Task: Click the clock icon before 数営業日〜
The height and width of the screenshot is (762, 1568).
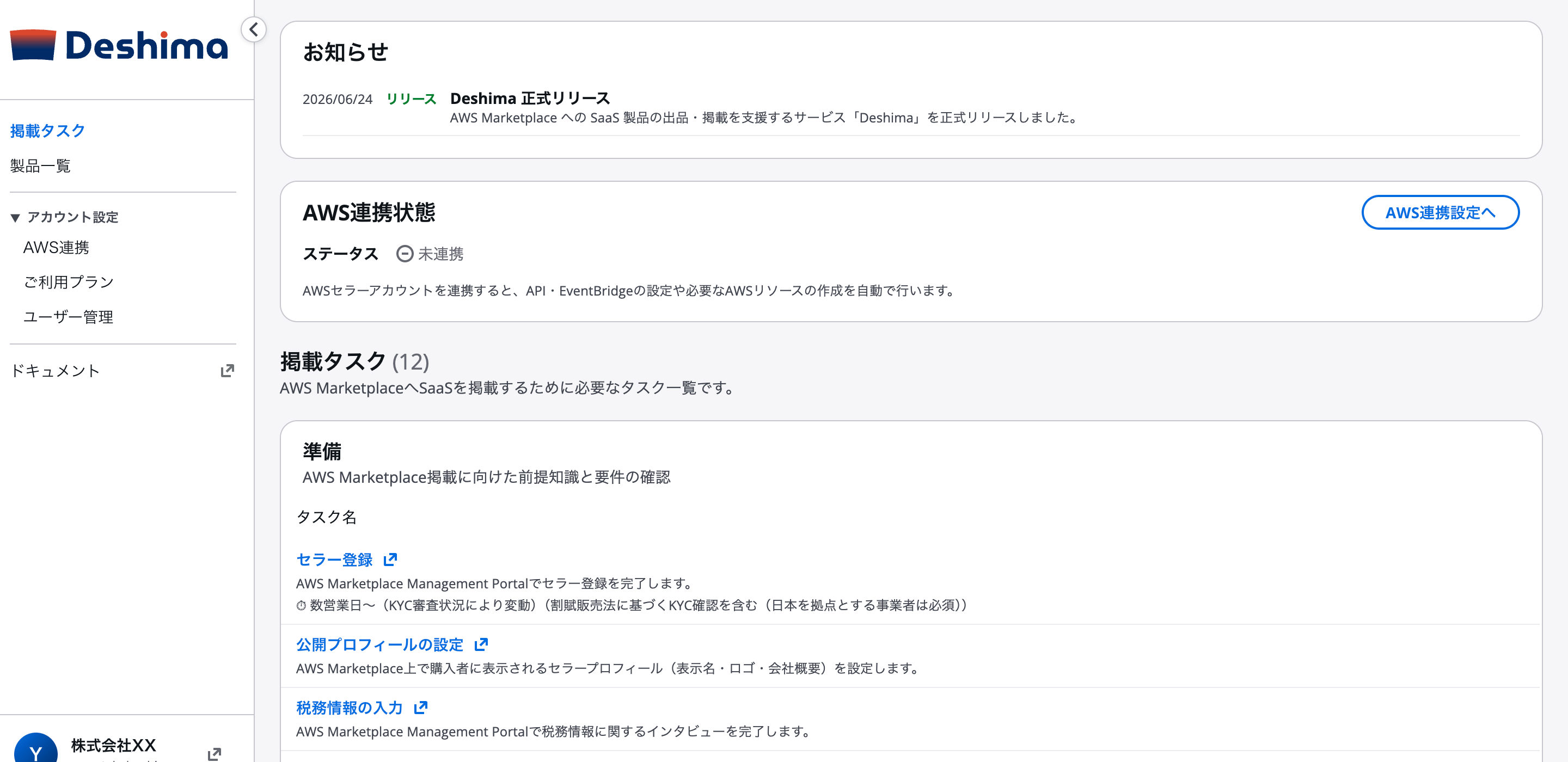Action: [301, 605]
